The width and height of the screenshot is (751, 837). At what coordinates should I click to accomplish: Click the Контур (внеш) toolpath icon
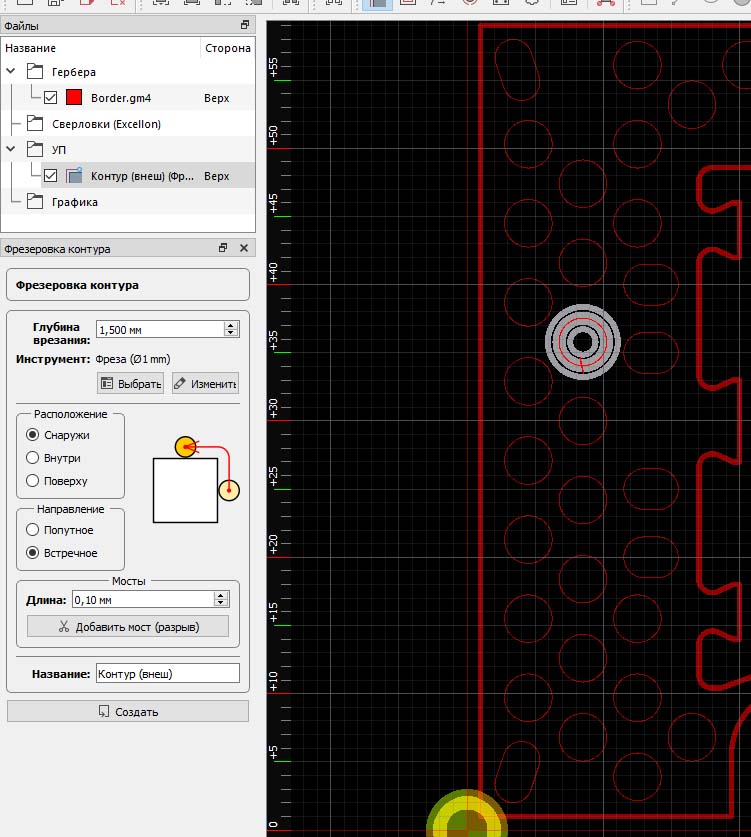74,176
